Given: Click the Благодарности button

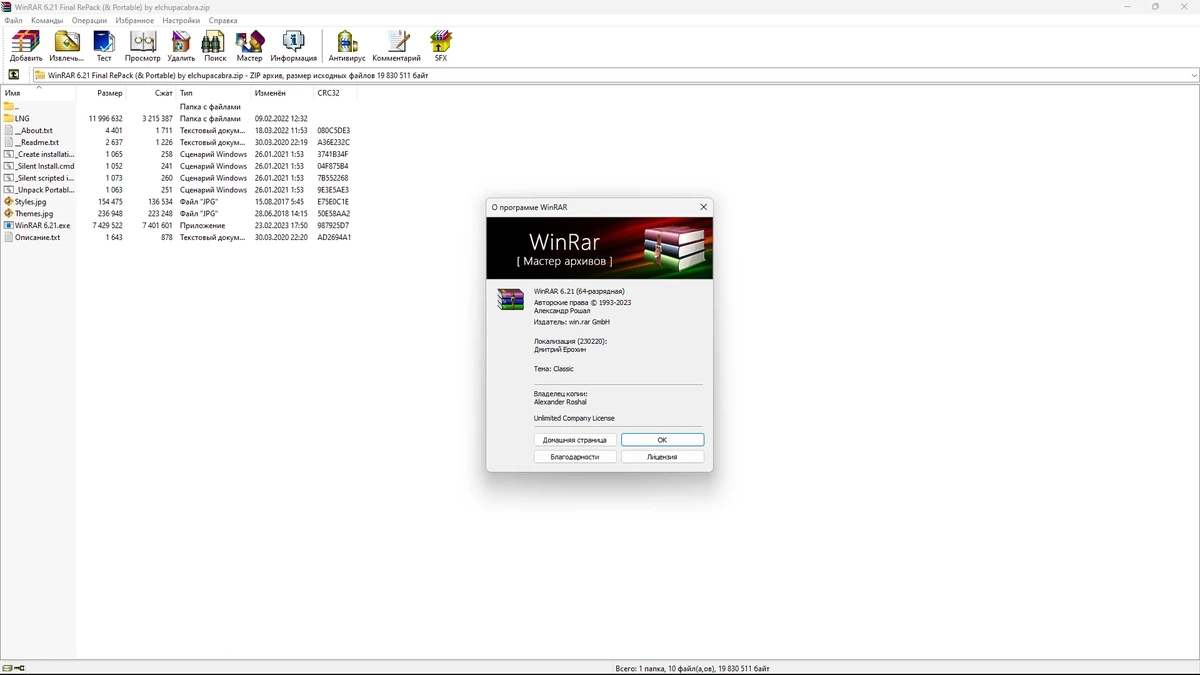Looking at the screenshot, I should pyautogui.click(x=575, y=457).
